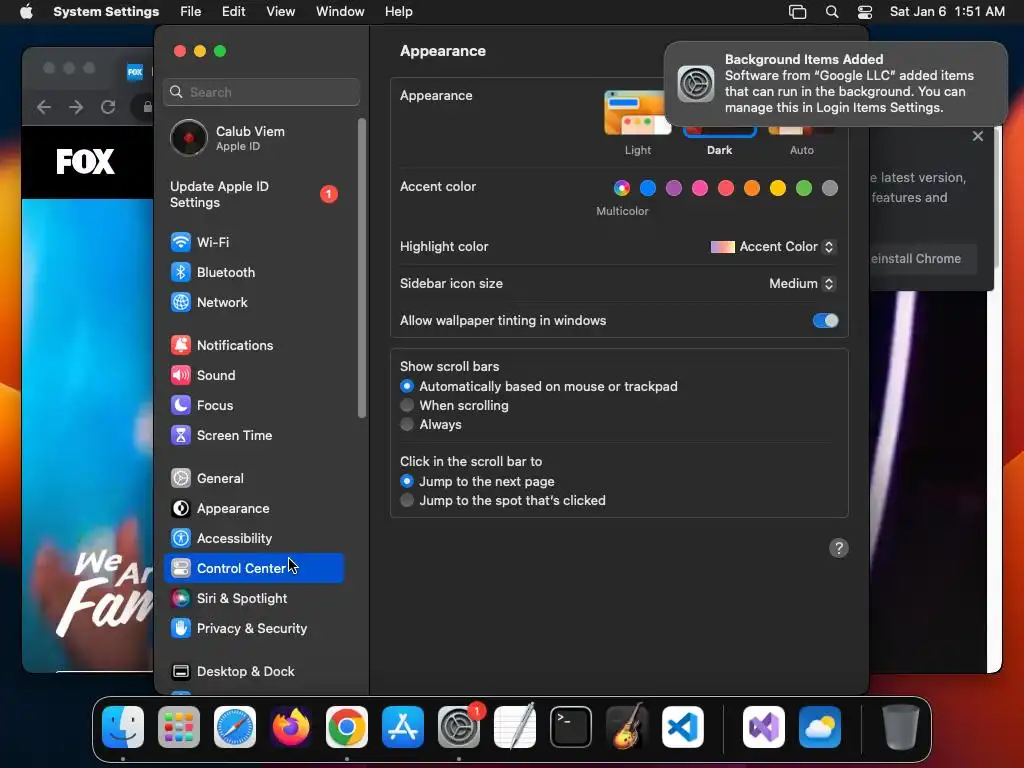Choose red accent color

pyautogui.click(x=726, y=188)
